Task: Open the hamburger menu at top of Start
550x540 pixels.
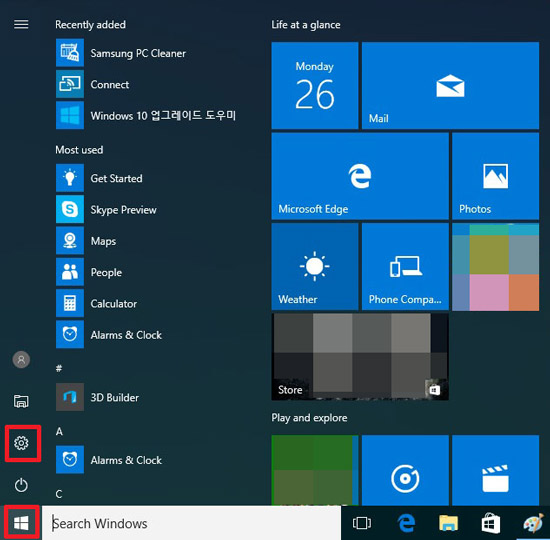Action: click(x=21, y=25)
